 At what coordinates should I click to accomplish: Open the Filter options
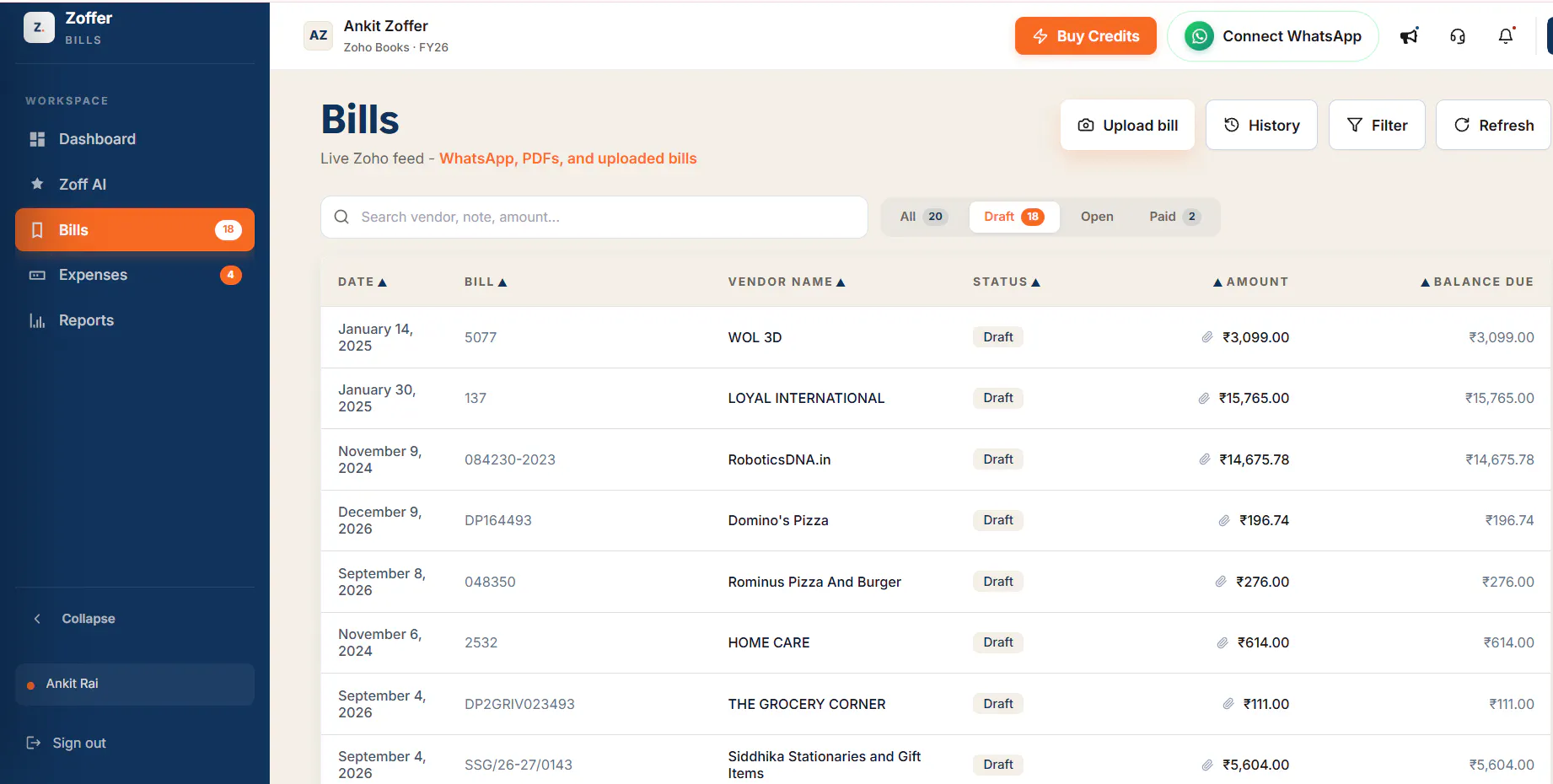[1377, 125]
